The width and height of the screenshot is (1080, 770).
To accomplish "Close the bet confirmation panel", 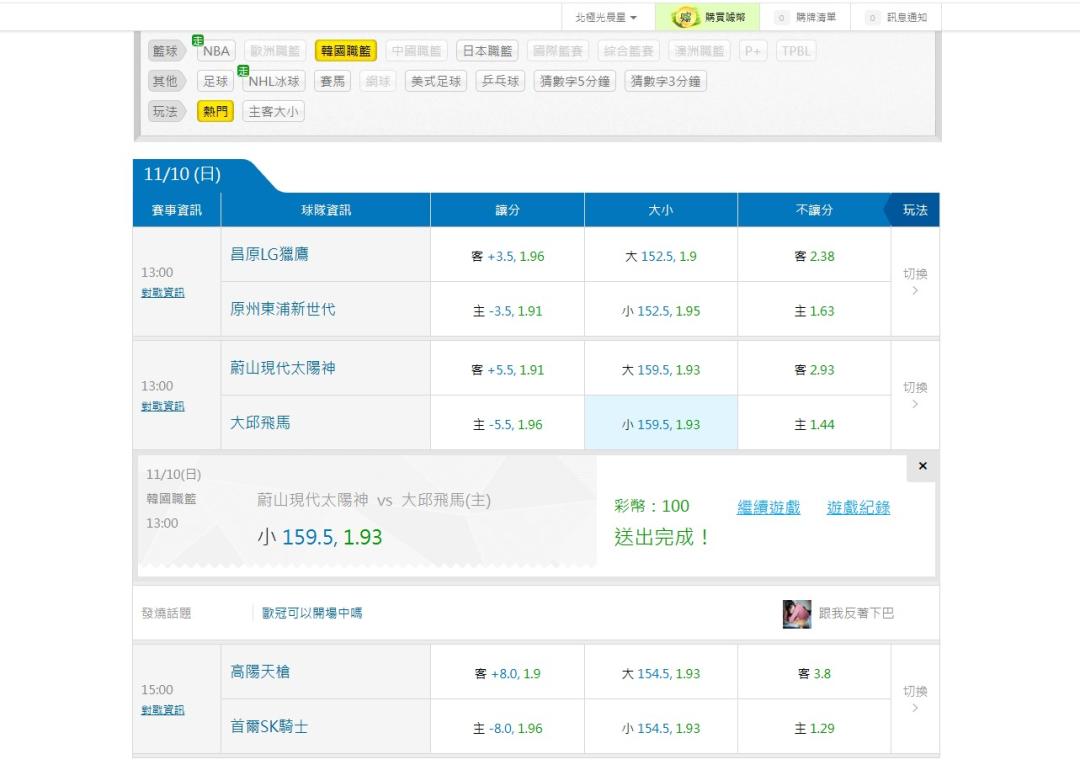I will (922, 466).
